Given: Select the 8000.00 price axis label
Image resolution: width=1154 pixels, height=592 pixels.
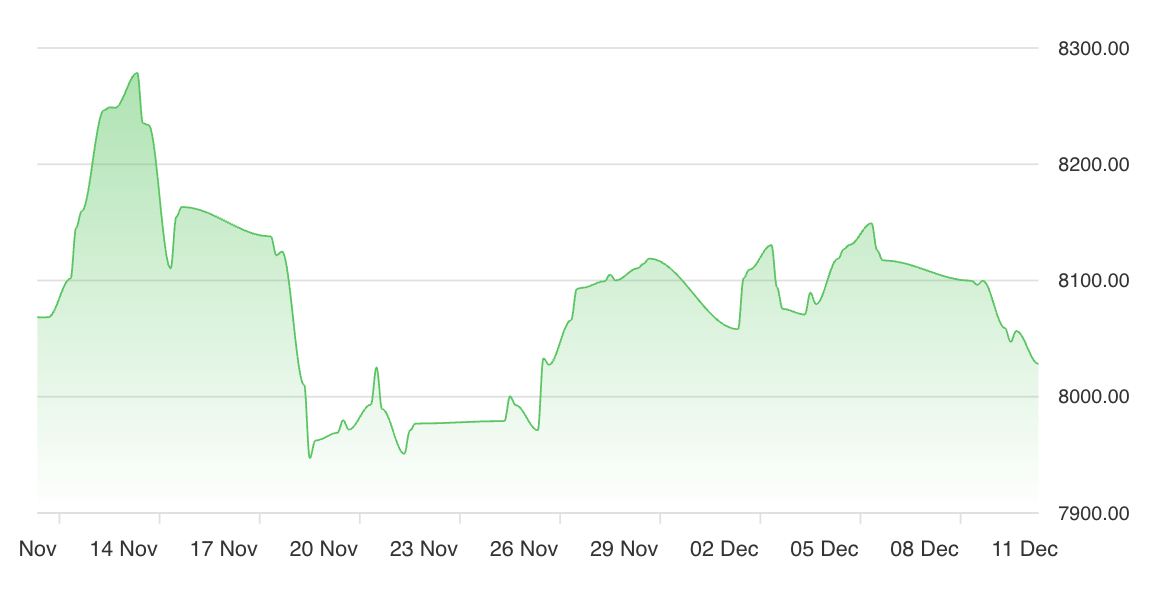Looking at the screenshot, I should coord(1093,397).
